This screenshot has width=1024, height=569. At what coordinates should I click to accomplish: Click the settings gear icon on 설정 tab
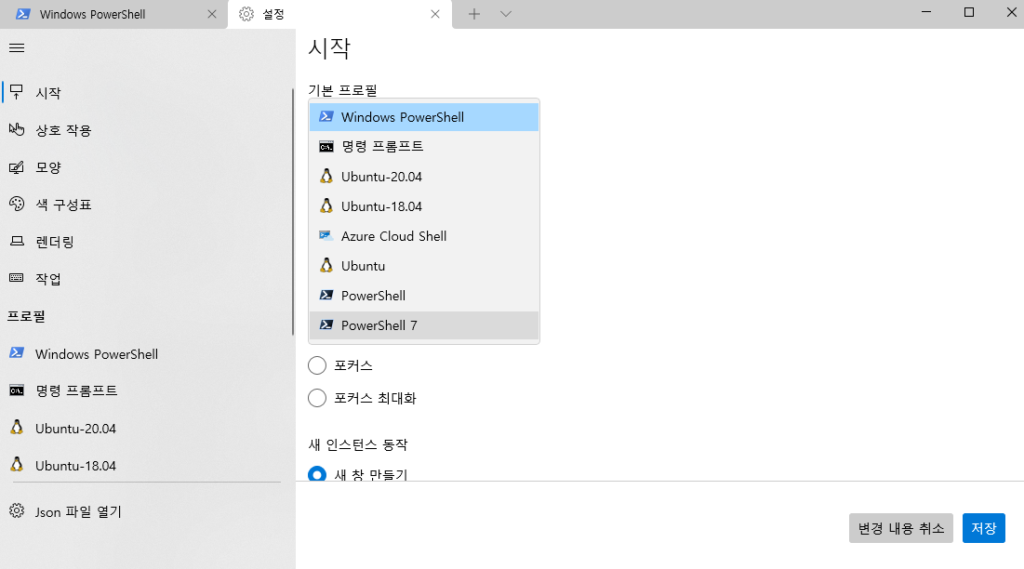246,14
